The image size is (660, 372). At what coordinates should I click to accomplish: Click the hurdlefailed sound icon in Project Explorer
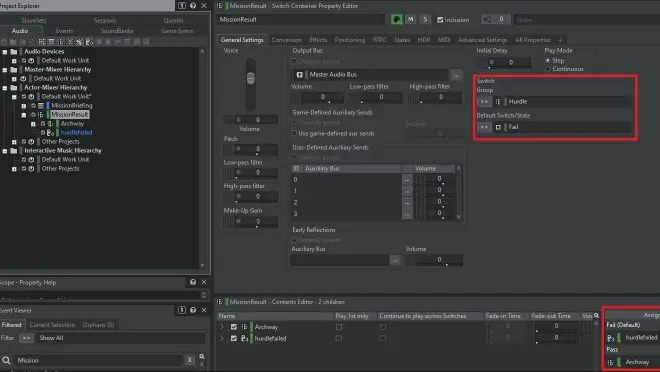(50, 133)
